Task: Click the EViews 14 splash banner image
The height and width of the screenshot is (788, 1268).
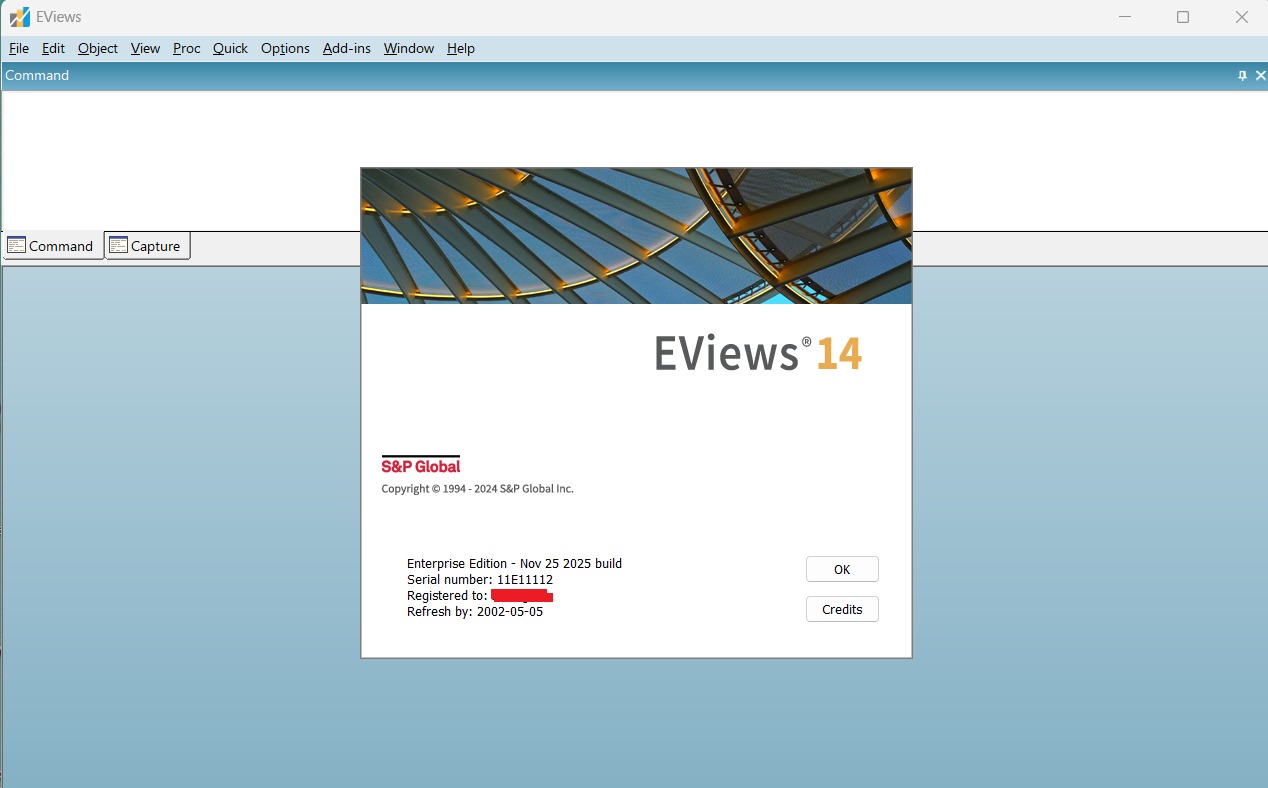Action: pyautogui.click(x=636, y=236)
